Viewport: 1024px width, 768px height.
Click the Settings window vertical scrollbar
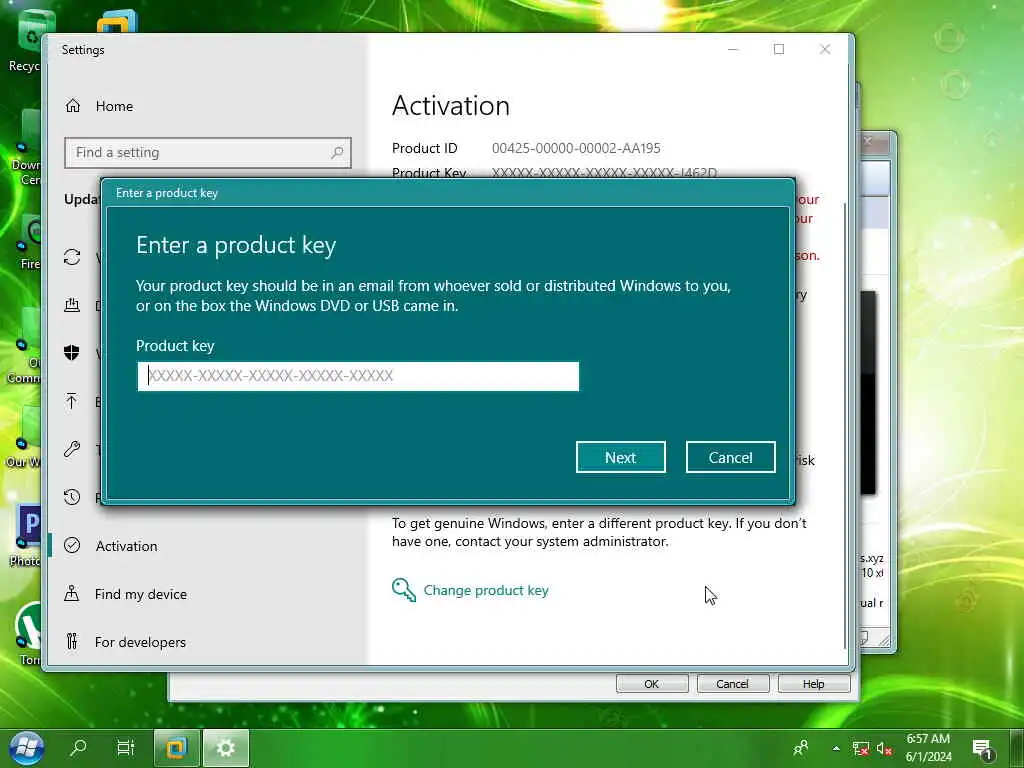point(845,424)
